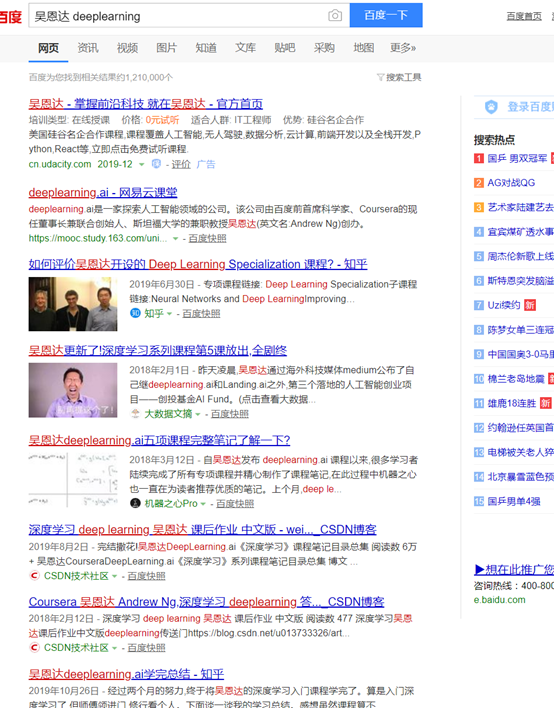Open the 更多» tab menu
The image size is (554, 708).
(403, 48)
